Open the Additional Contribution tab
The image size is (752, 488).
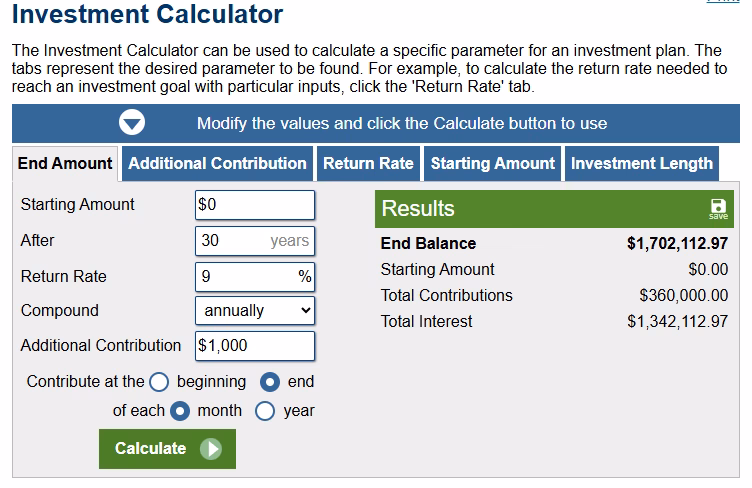tap(217, 163)
